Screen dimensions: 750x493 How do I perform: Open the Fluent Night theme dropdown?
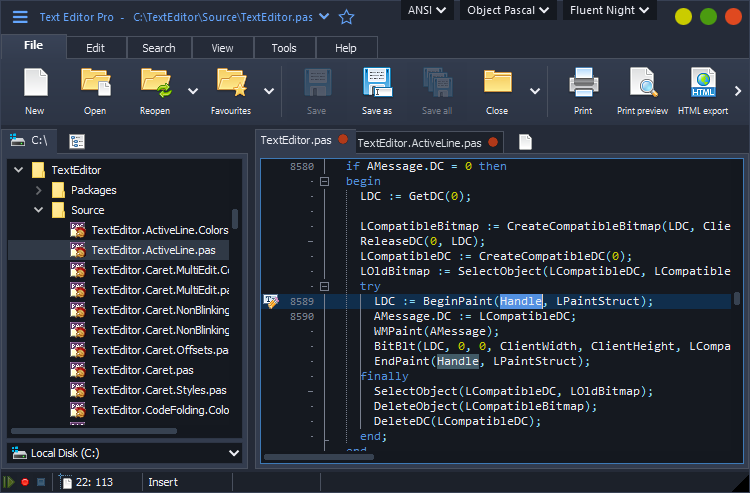[x=609, y=10]
